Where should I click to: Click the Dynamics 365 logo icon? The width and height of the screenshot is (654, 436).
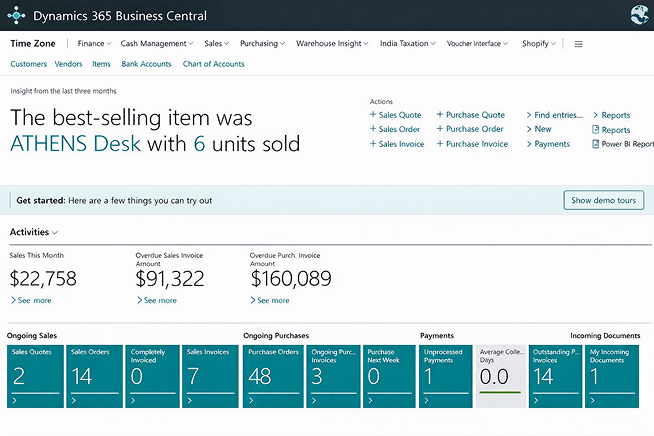click(16, 15)
